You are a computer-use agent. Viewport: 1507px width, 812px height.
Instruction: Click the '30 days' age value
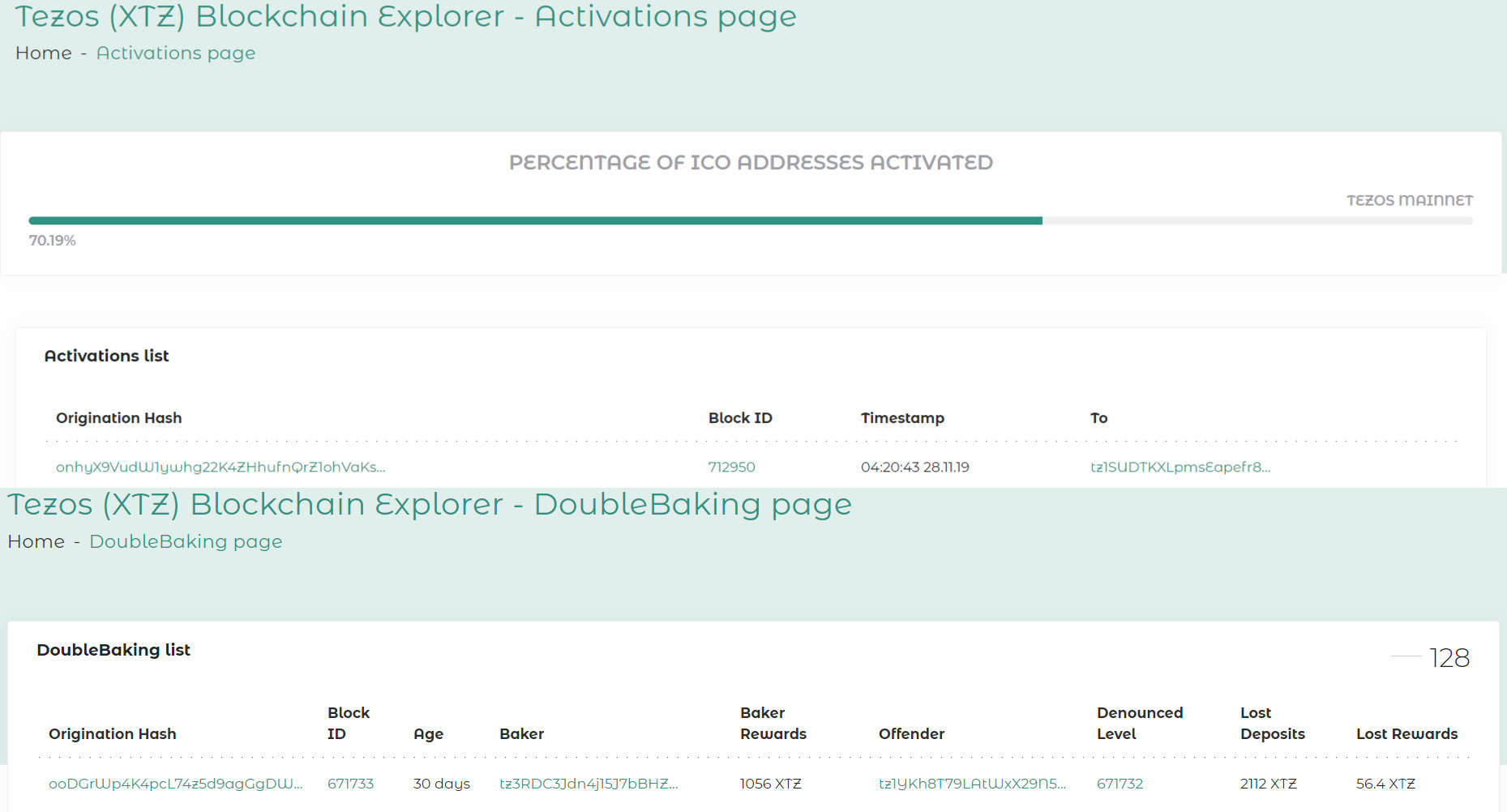[x=442, y=784]
